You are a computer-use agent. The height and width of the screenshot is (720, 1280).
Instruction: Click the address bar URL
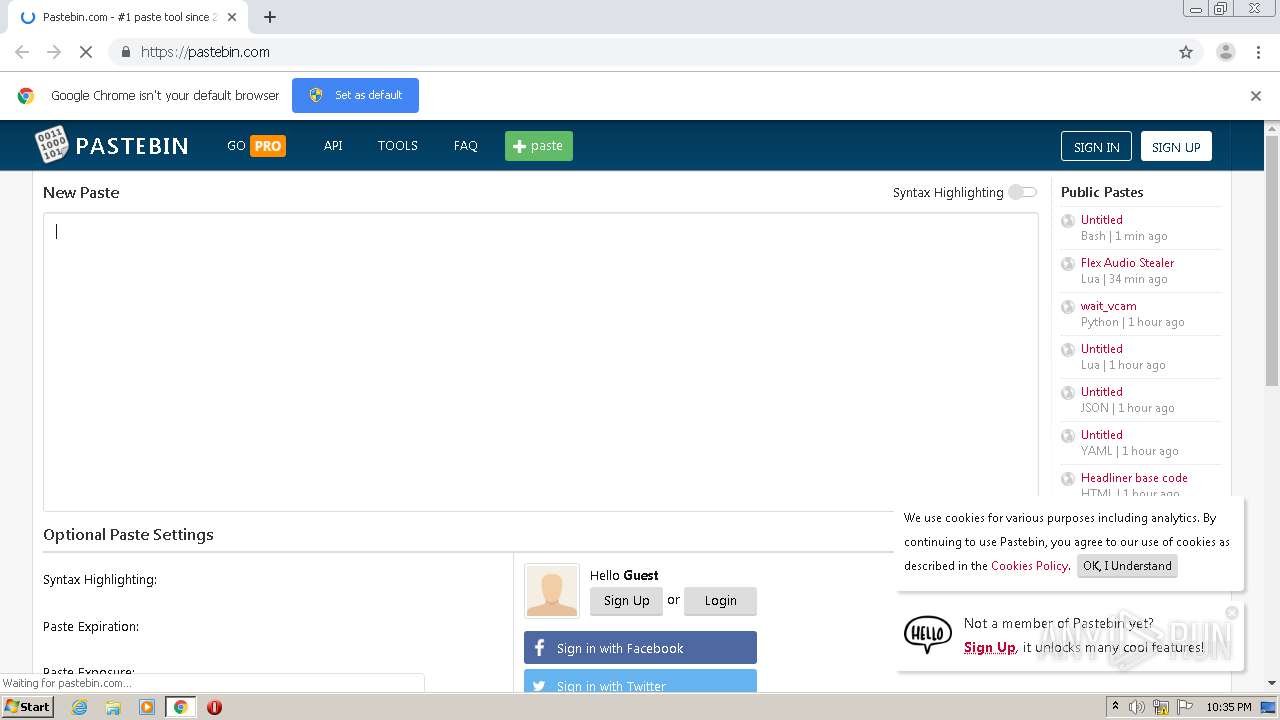[205, 52]
